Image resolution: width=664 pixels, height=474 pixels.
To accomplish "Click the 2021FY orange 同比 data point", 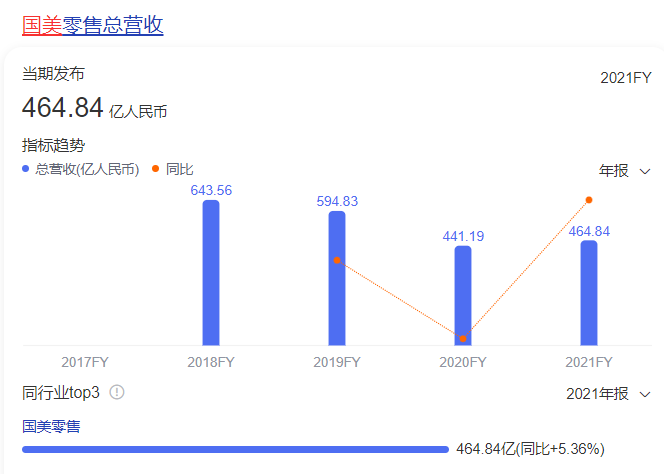I will 589,200.
